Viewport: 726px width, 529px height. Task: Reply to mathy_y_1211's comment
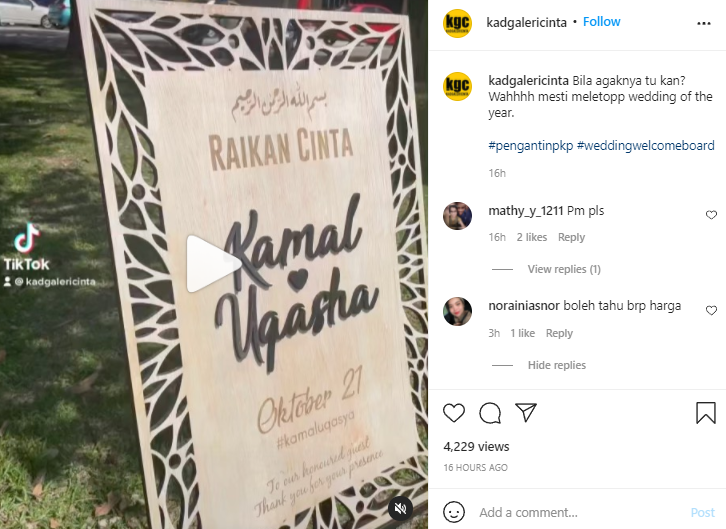[571, 237]
